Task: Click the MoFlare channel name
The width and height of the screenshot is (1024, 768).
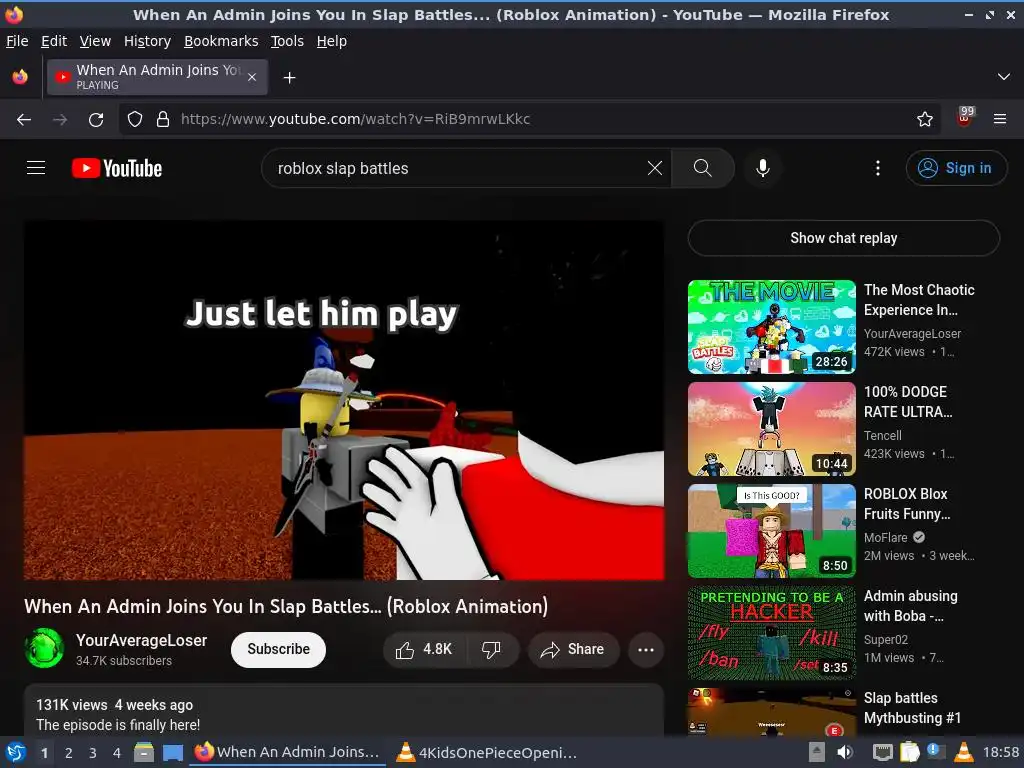Action: click(x=886, y=537)
